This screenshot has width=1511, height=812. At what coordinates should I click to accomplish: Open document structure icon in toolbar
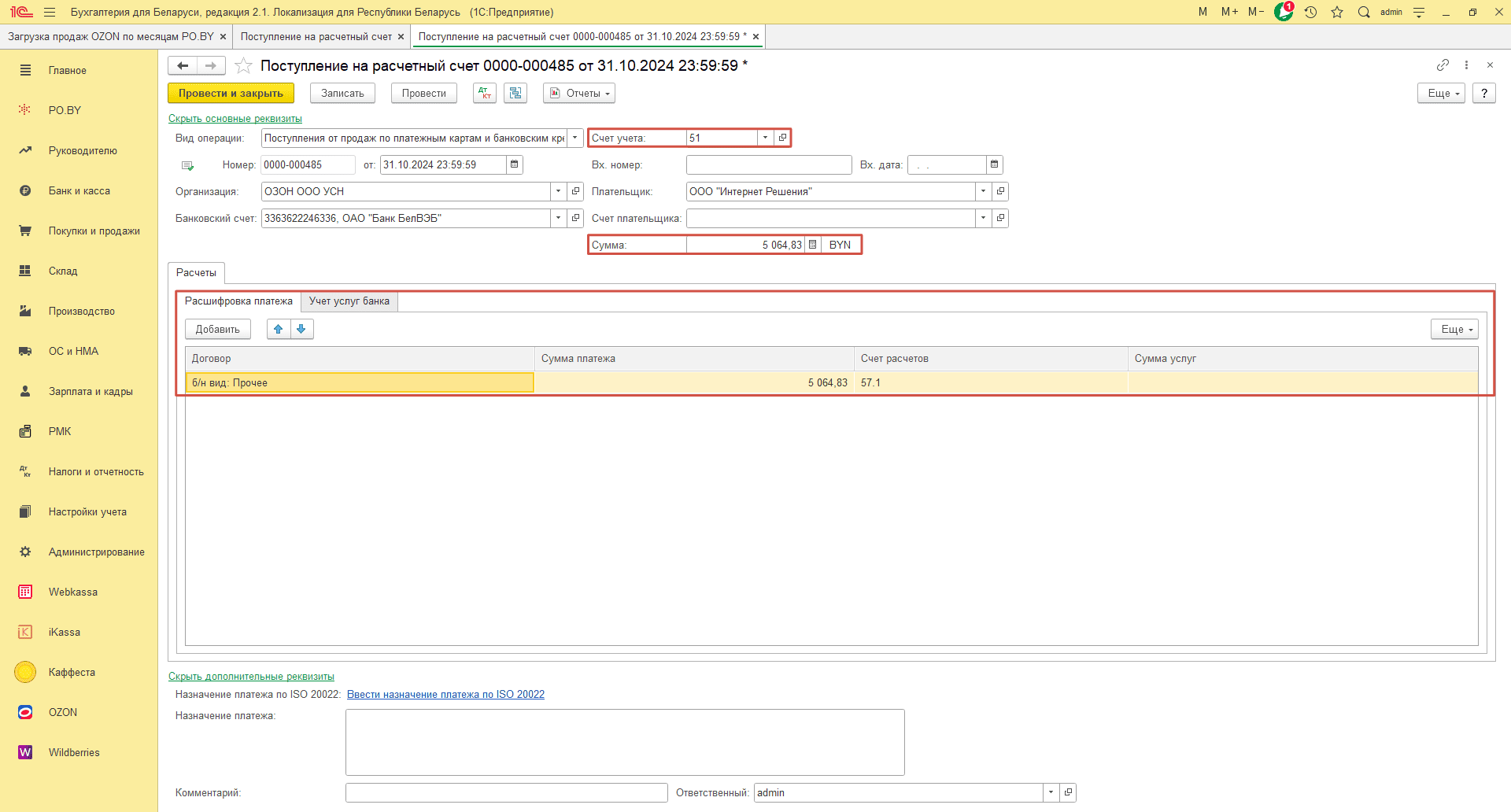[x=515, y=93]
